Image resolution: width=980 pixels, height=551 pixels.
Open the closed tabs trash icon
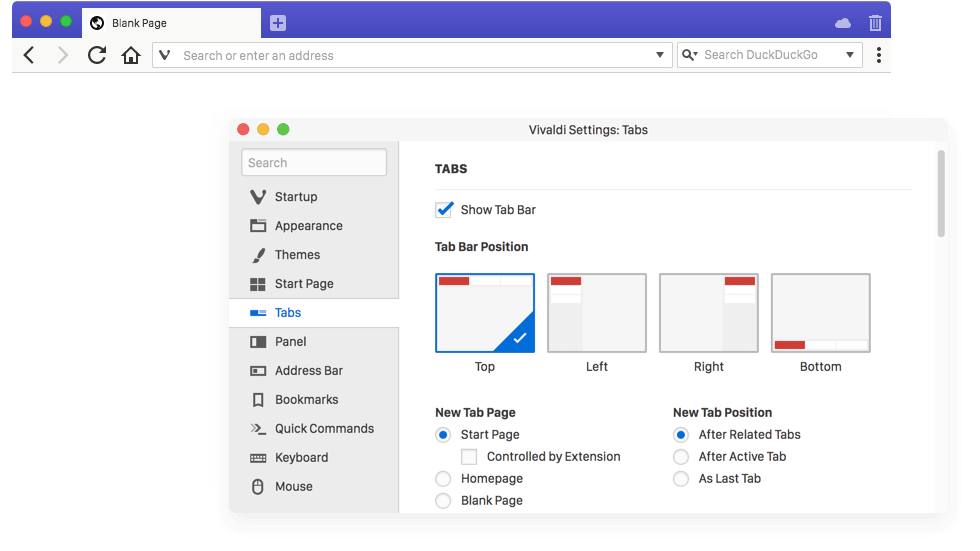875,22
